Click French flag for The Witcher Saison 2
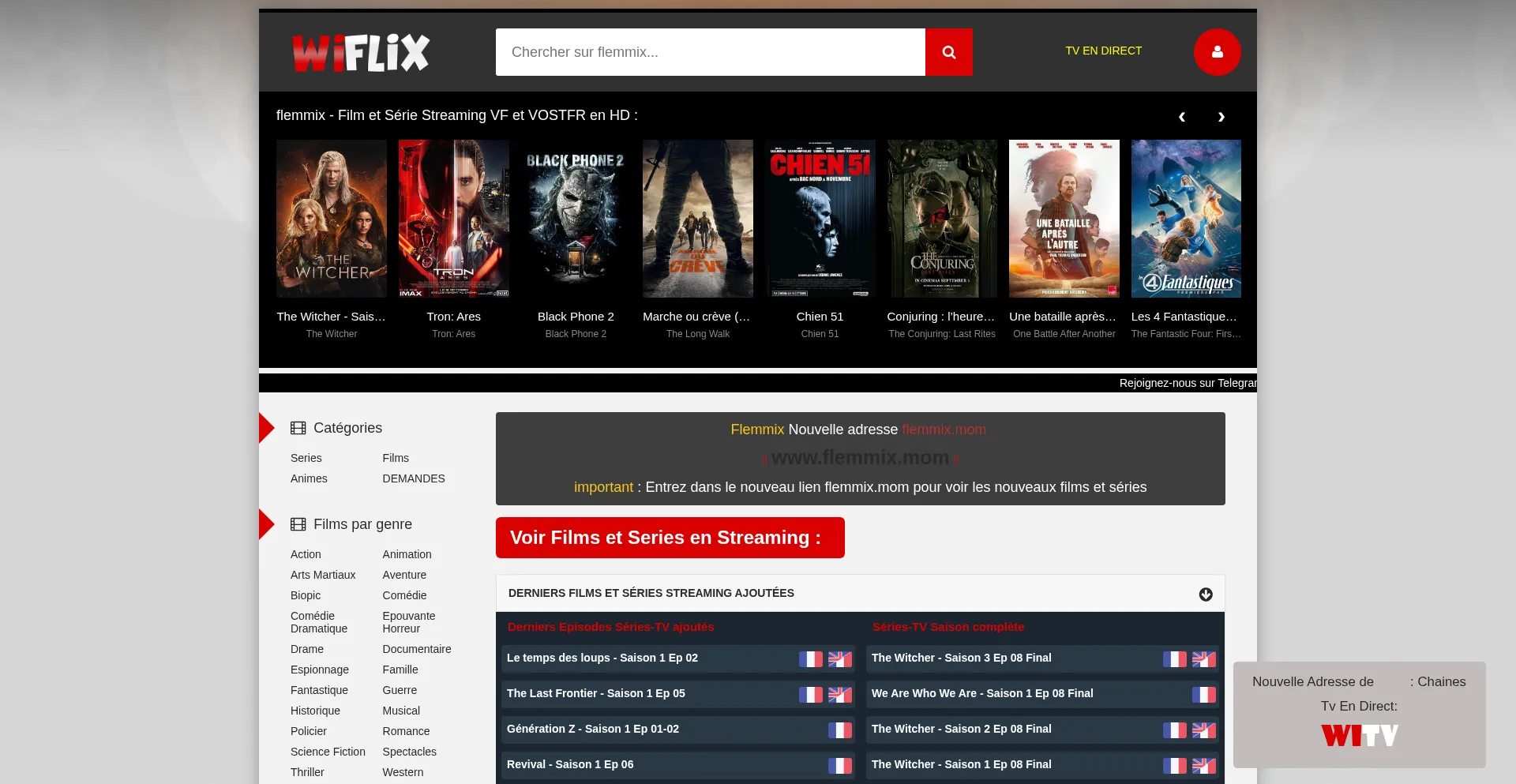The width and height of the screenshot is (1516, 784). click(x=1174, y=730)
